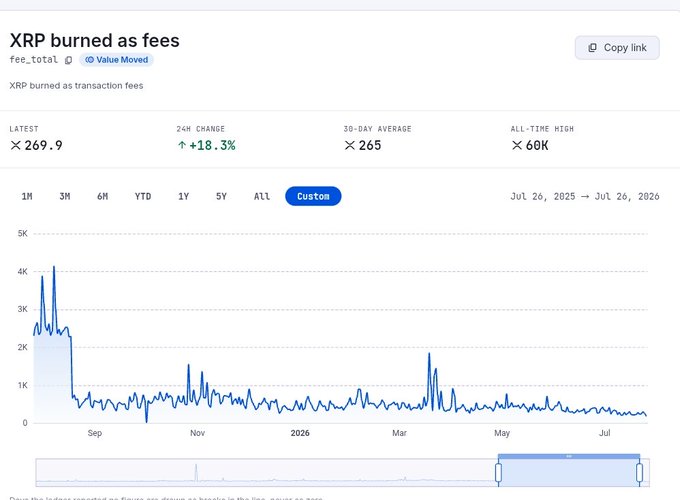680x500 pixels.
Task: Click the 4K y-axis label
Action: [x=23, y=271]
